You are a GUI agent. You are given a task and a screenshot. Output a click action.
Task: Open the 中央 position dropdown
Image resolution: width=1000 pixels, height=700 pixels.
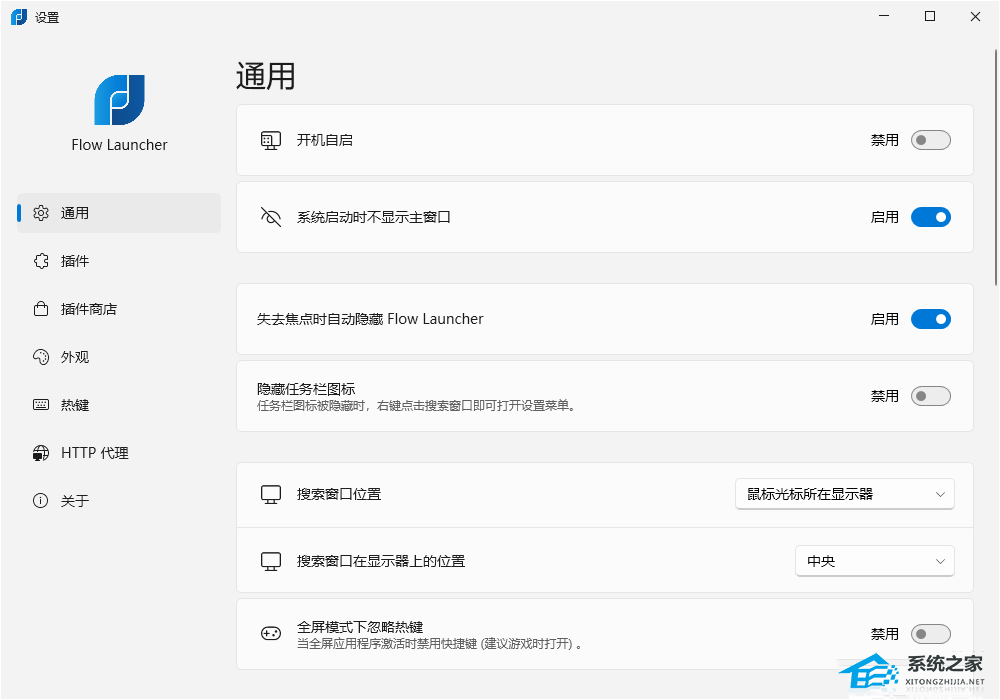pos(875,561)
